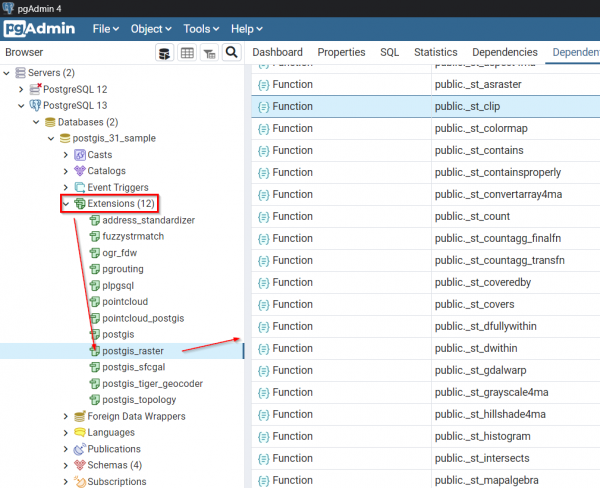Image resolution: width=600 pixels, height=488 pixels.
Task: Switch to the Dashboard tab
Action: tap(277, 52)
